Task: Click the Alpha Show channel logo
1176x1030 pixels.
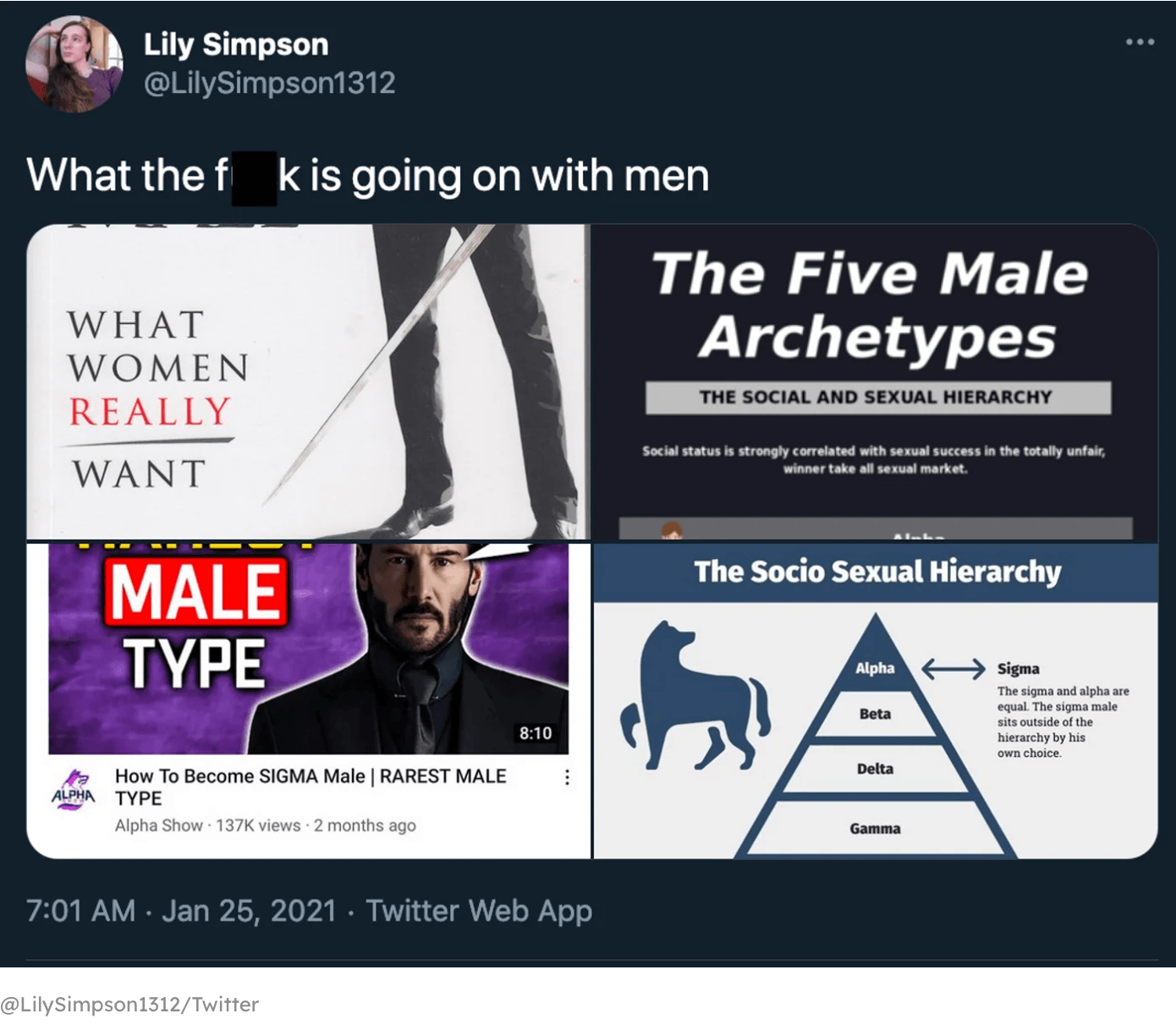Action: click(74, 789)
